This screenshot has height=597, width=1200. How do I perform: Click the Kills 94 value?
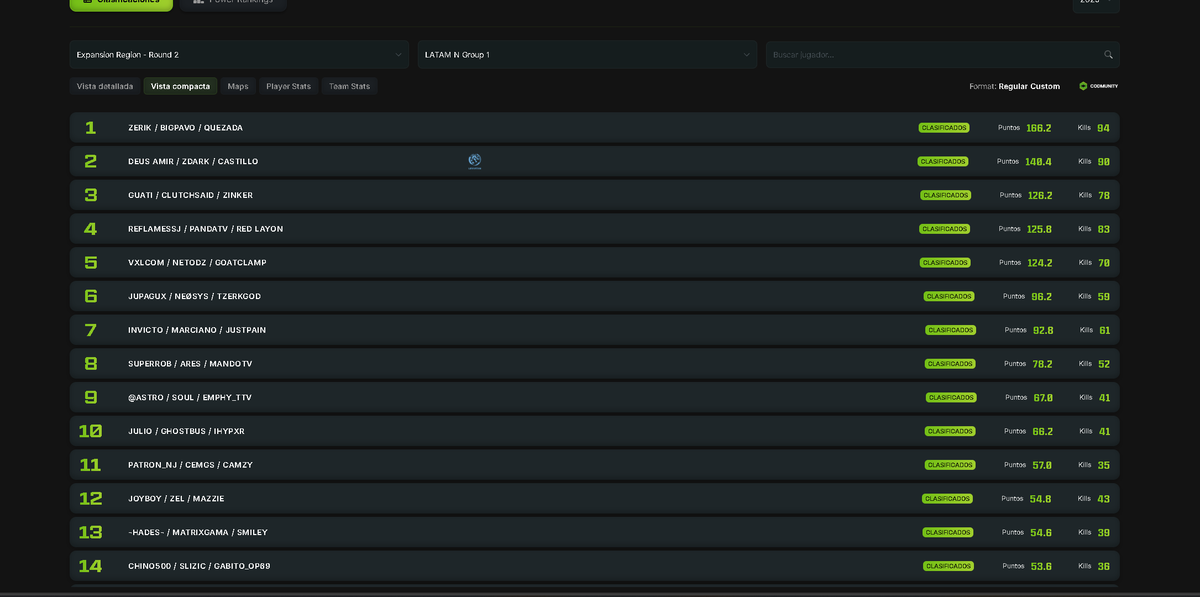click(x=1104, y=128)
